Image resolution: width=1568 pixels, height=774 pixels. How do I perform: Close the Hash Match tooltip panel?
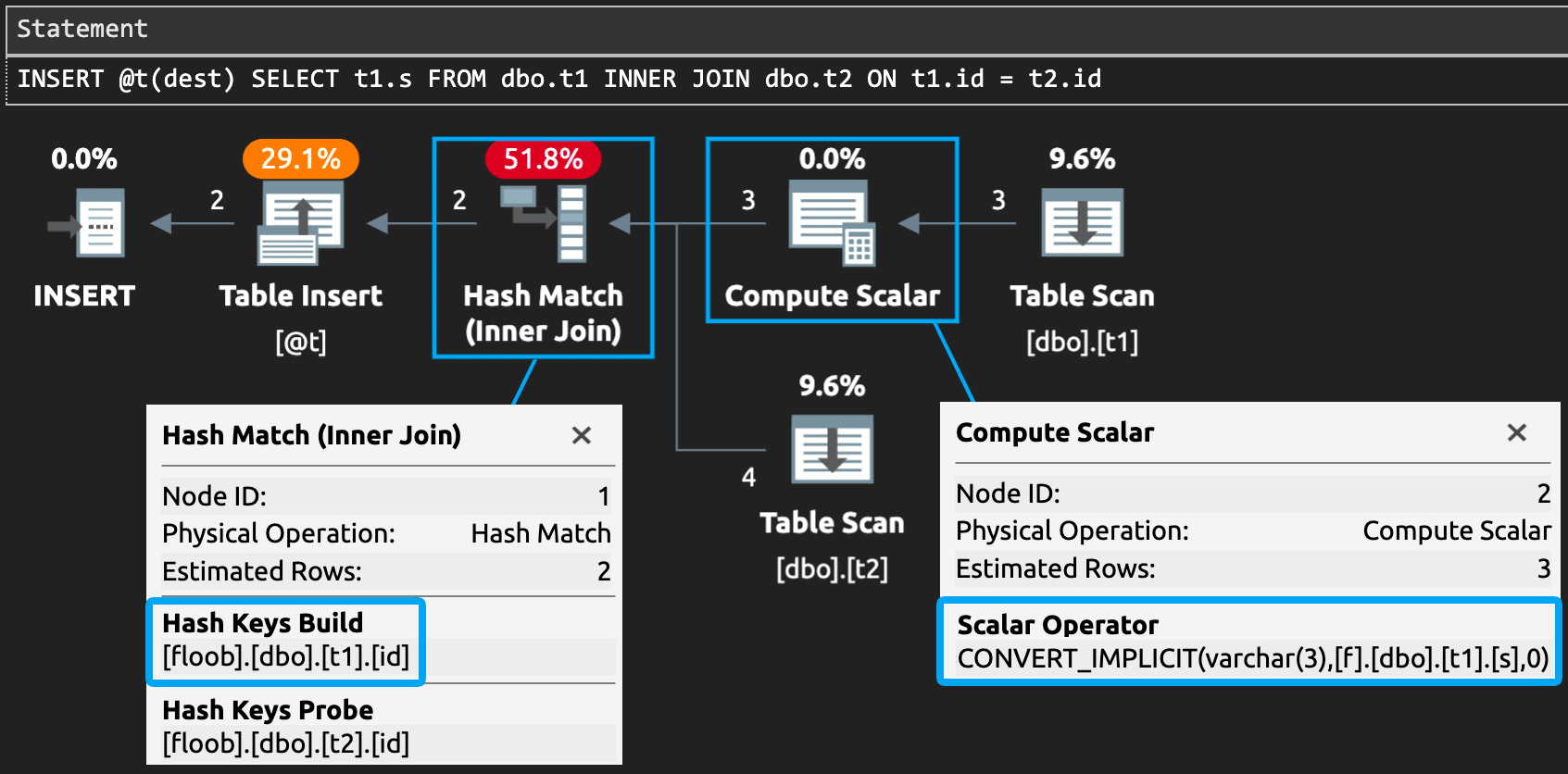click(582, 435)
